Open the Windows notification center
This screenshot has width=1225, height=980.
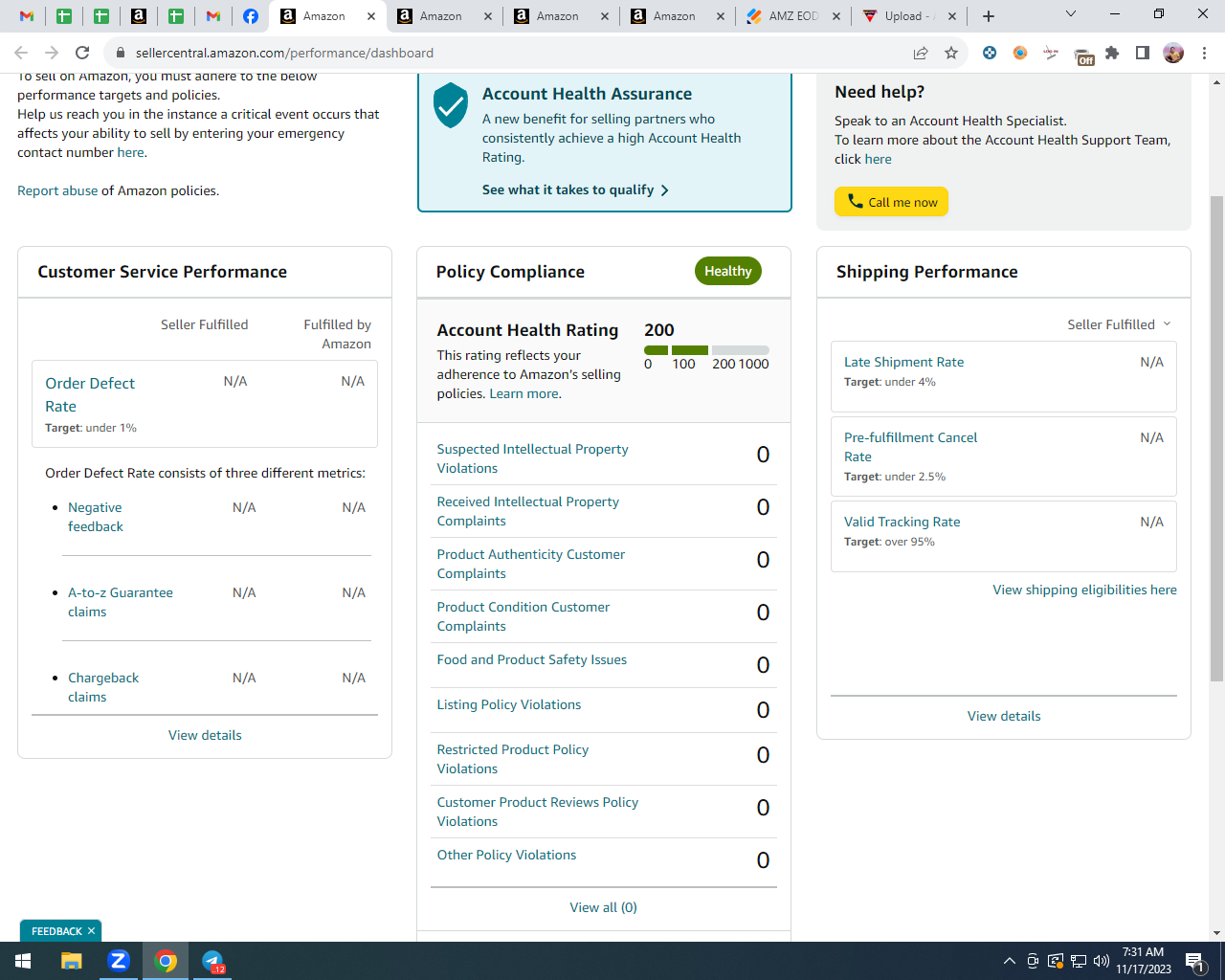1194,961
